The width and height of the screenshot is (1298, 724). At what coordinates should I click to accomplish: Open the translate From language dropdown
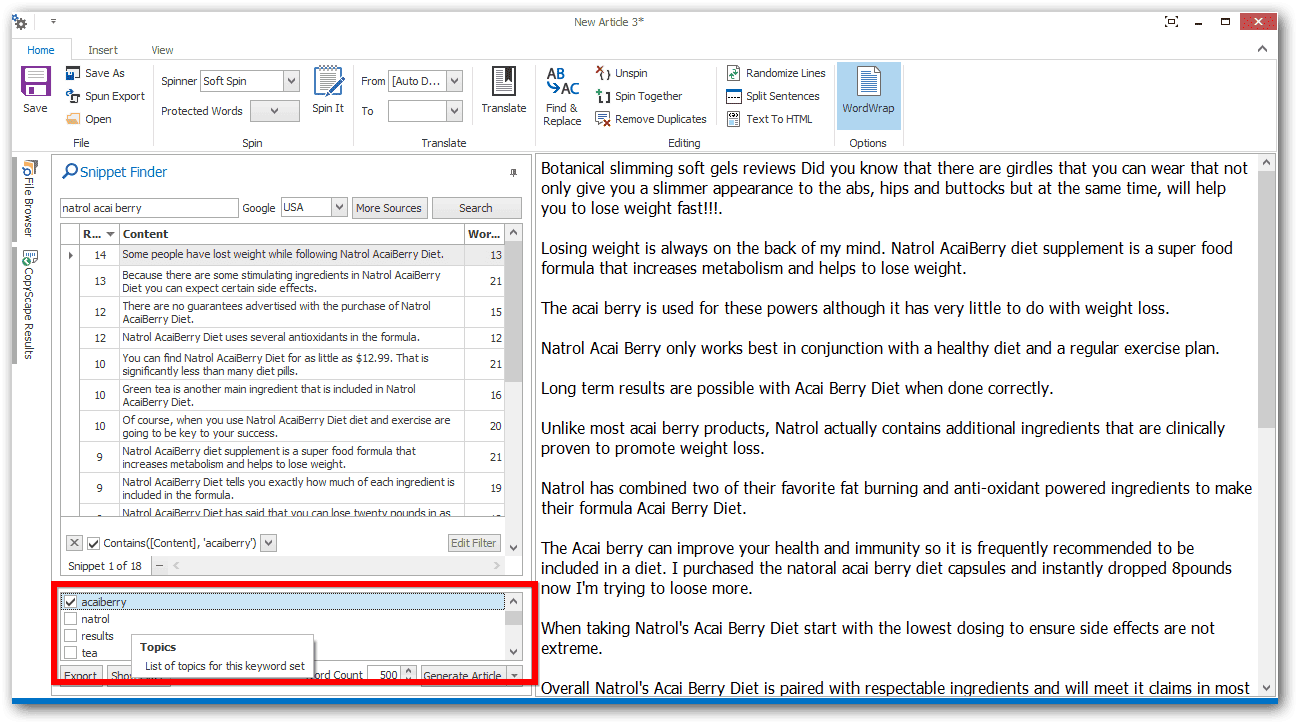454,81
